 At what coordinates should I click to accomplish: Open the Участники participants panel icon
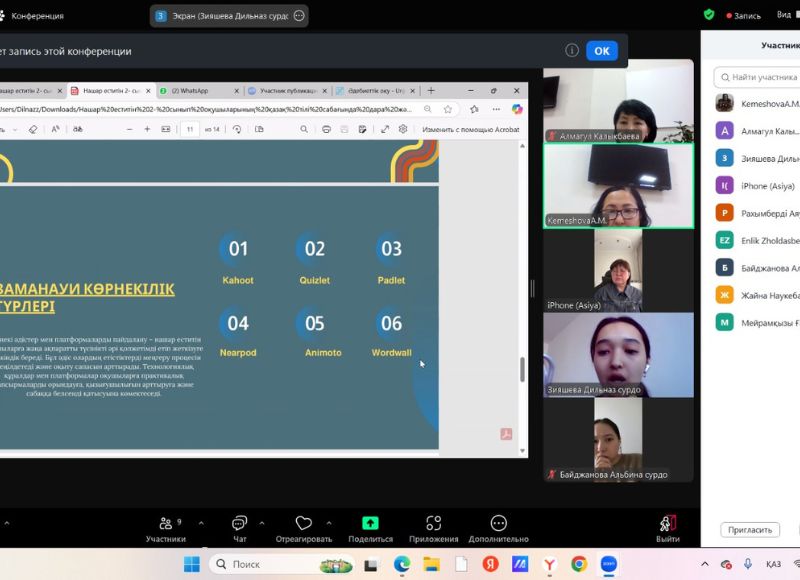(165, 523)
